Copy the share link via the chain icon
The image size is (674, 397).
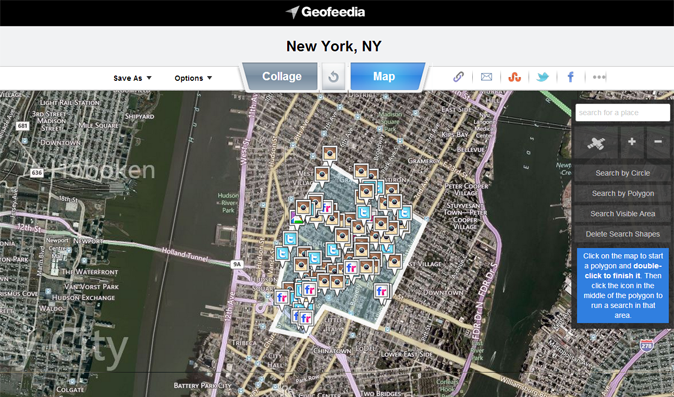[x=458, y=77]
